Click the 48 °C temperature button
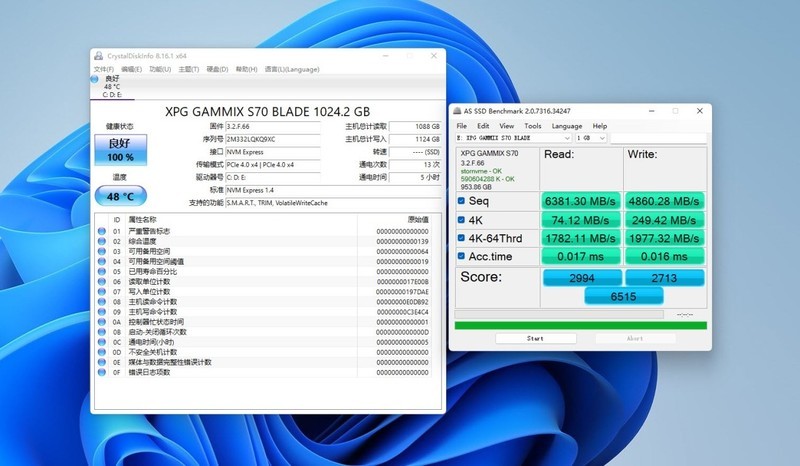The width and height of the screenshot is (800, 466). click(121, 197)
